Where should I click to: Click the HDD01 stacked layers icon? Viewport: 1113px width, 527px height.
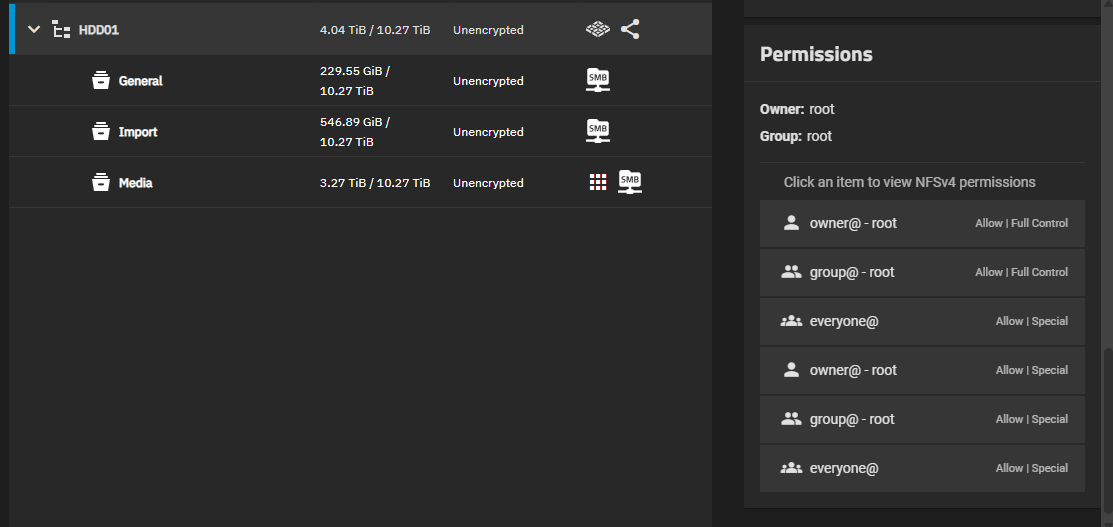coord(598,30)
